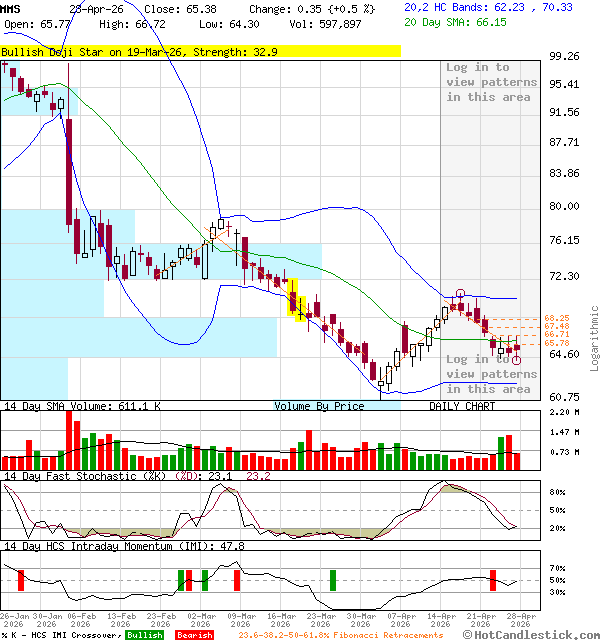This screenshot has width=600, height=640.
Task: Click the first red IMI crossover bar
Action: pyautogui.click(x=20, y=580)
